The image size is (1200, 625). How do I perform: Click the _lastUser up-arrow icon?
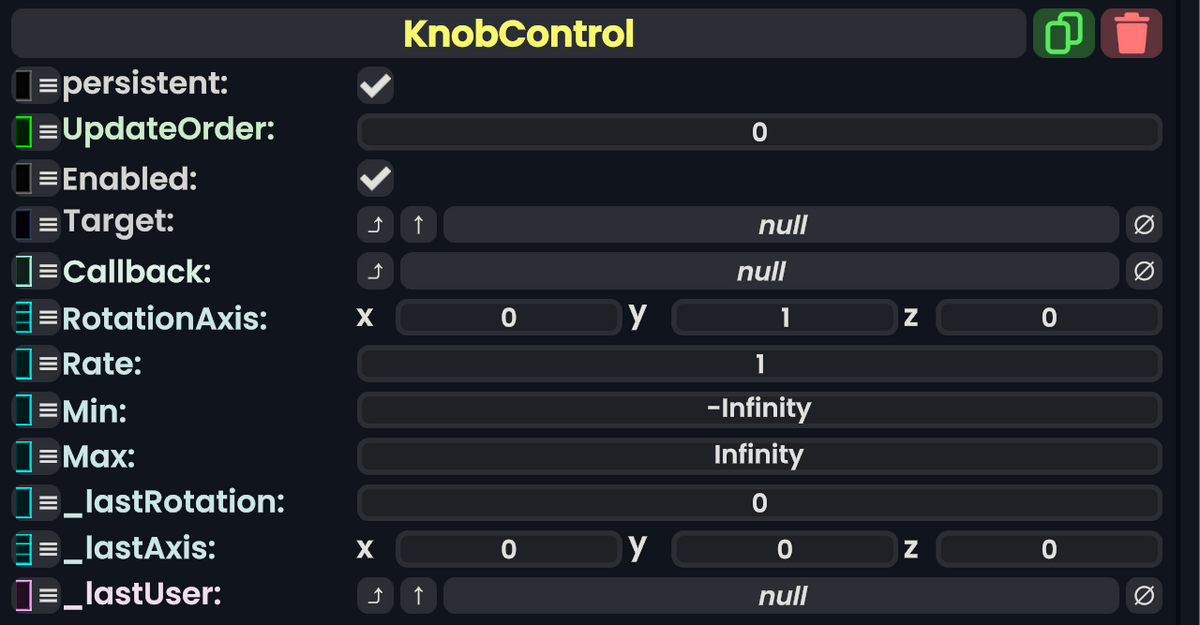point(418,595)
